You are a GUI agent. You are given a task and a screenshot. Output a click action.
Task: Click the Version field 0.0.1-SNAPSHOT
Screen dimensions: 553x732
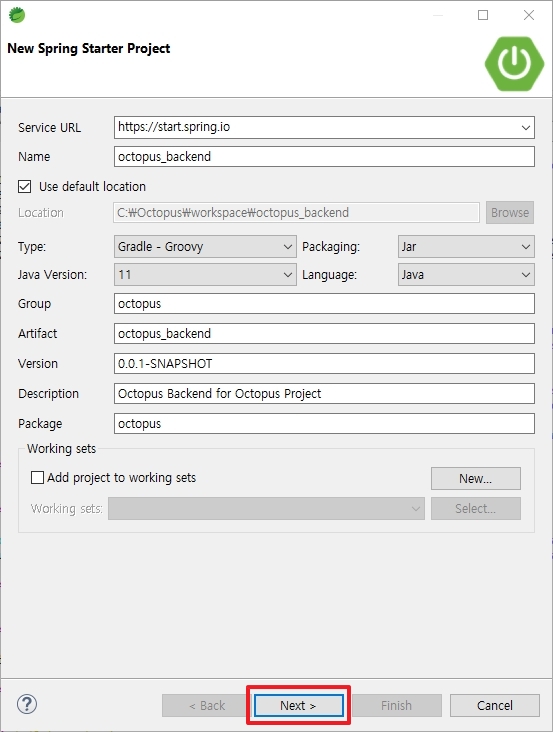(324, 364)
